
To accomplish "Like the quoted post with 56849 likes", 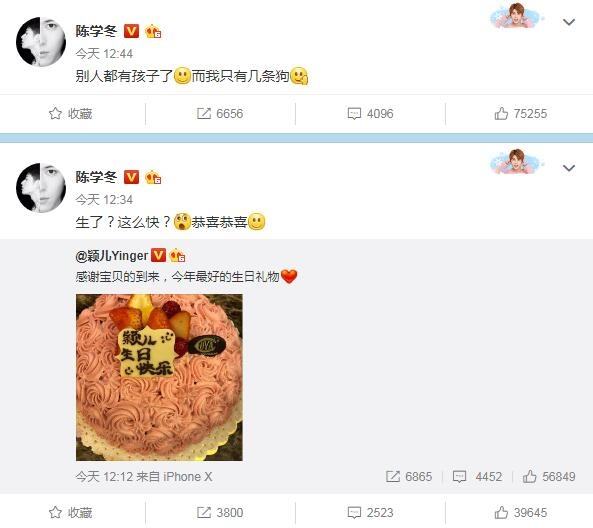I will [x=549, y=476].
